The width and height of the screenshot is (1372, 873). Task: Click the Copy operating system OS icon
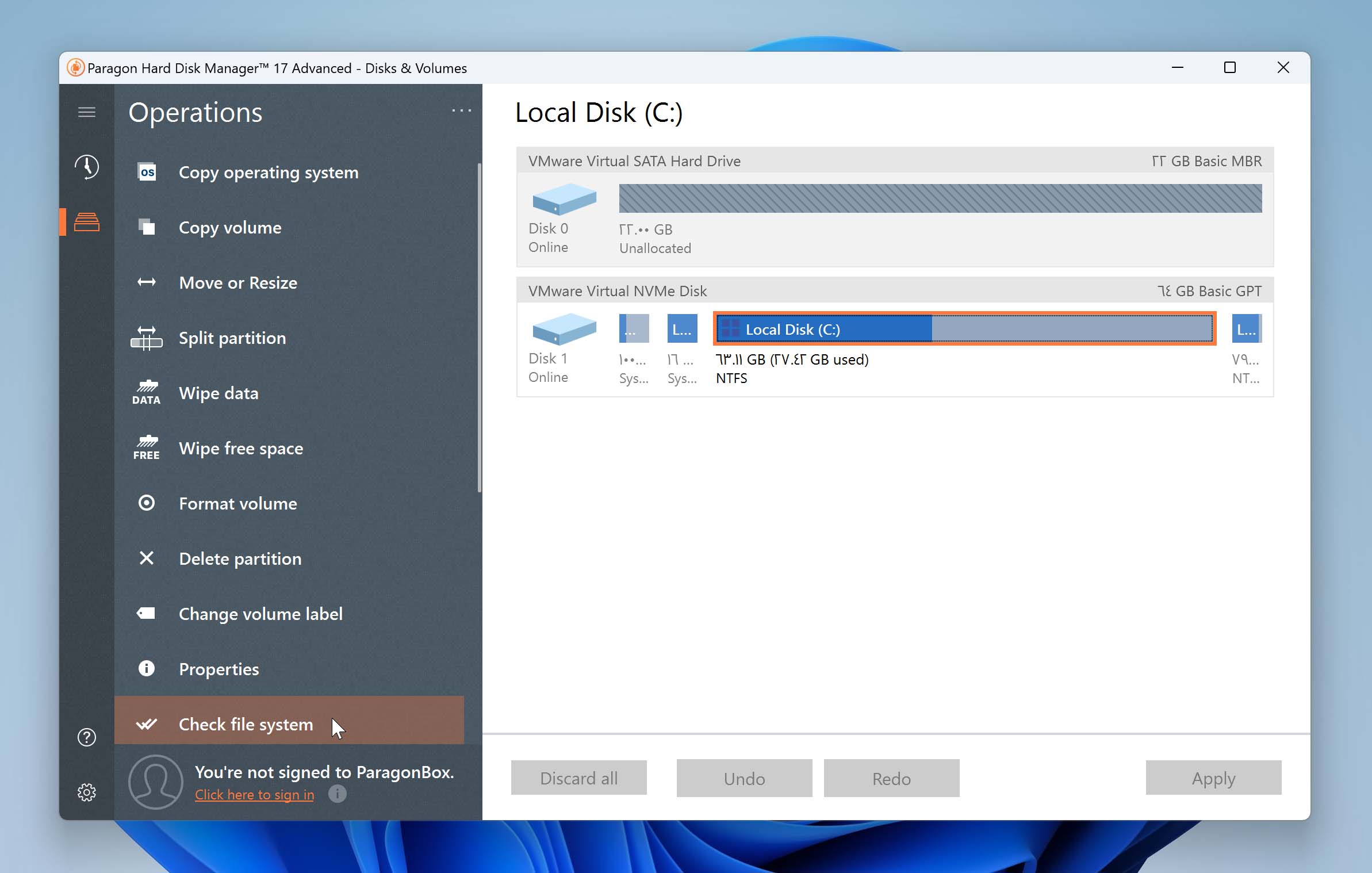point(147,172)
